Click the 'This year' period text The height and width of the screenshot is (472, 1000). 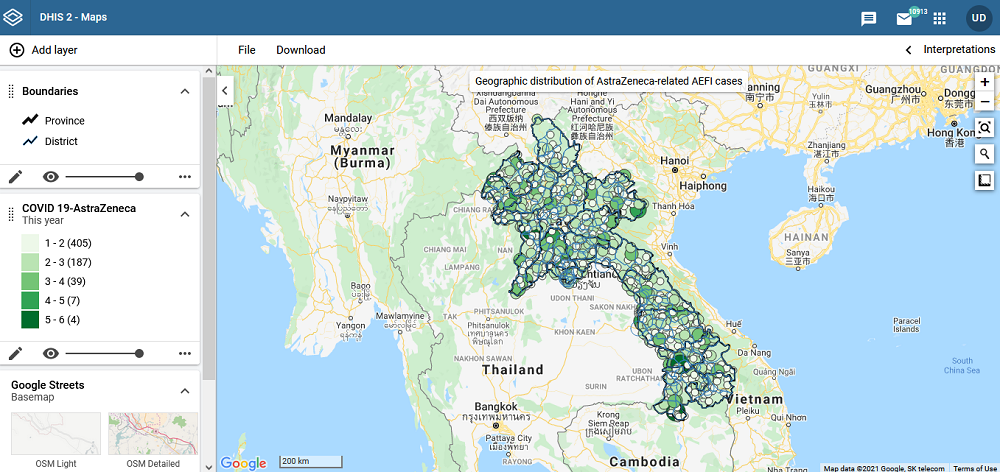(43, 221)
